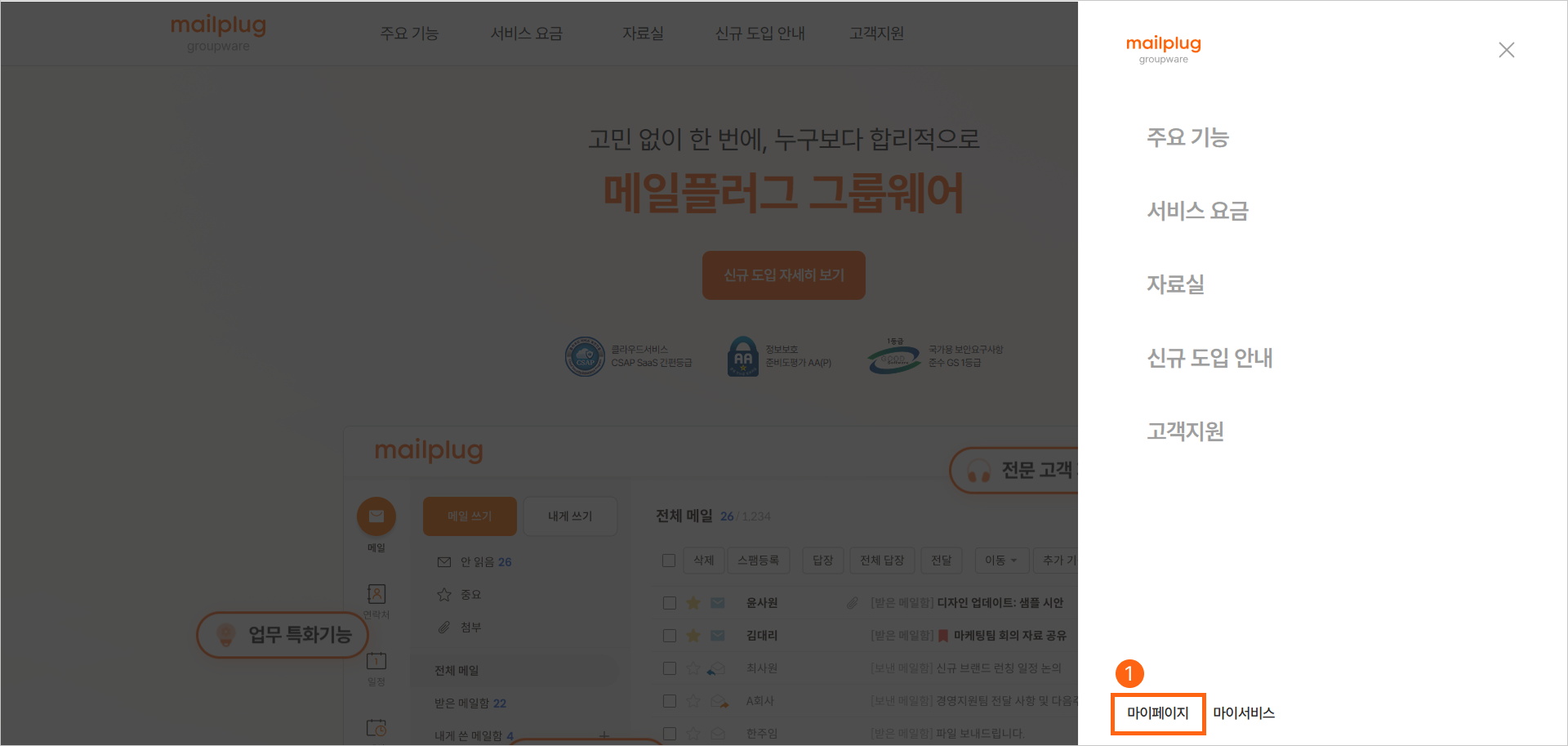Go to 마이페이지 link
The width and height of the screenshot is (1568, 746).
1158,713
